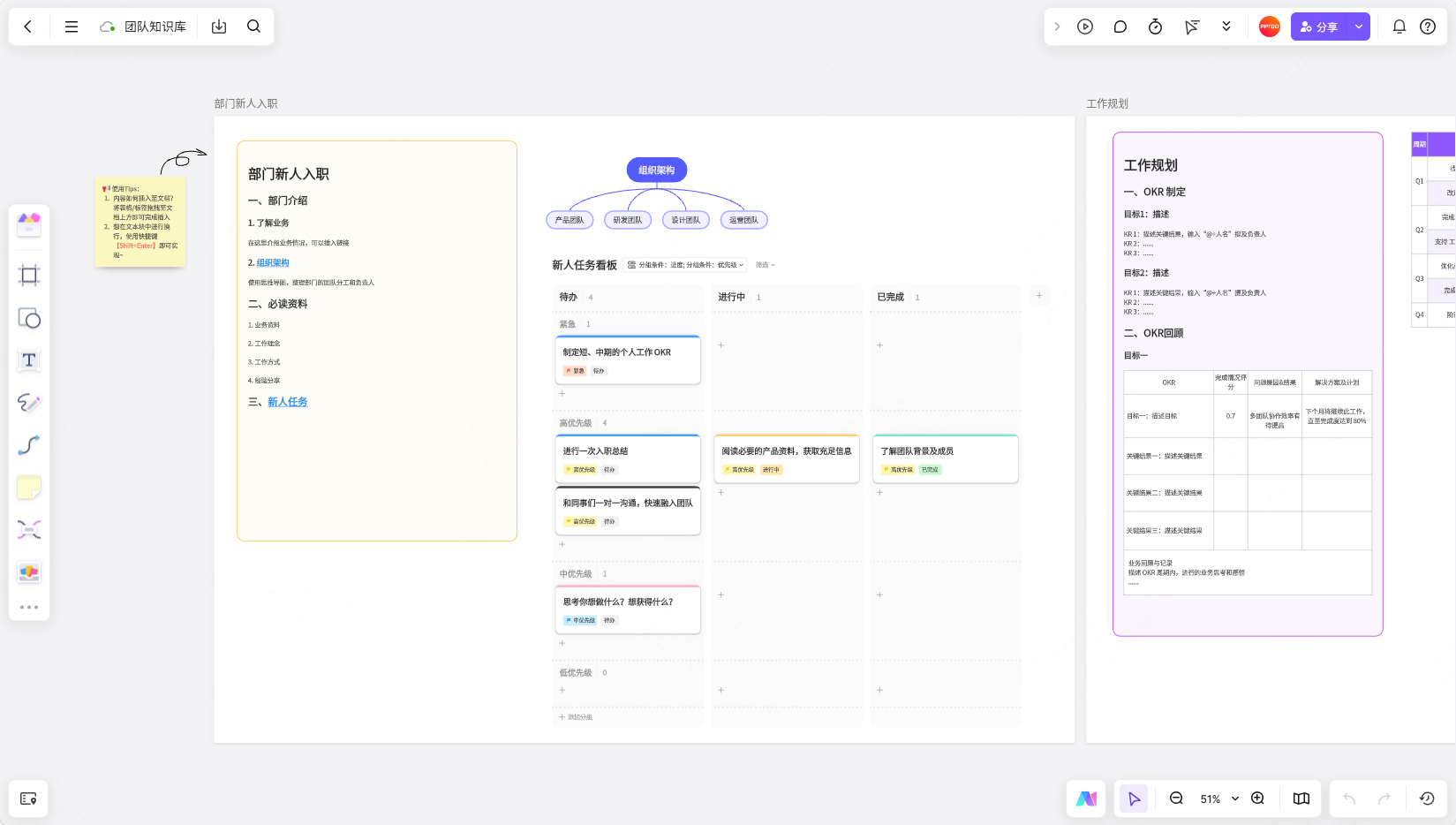Open the frame list panel icon
This screenshot has height=825, width=1456.
pos(28,799)
